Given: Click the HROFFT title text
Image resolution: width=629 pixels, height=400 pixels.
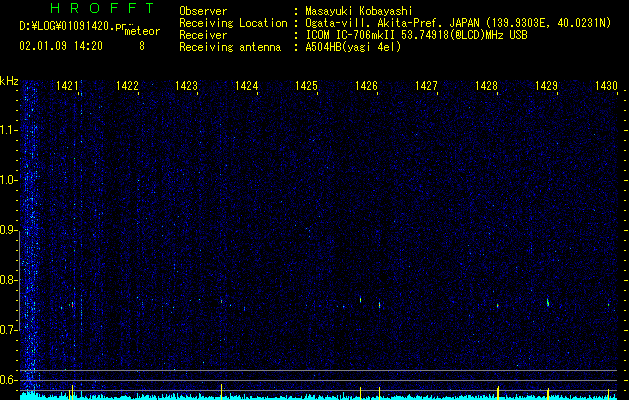Looking at the screenshot, I should click(x=103, y=8).
